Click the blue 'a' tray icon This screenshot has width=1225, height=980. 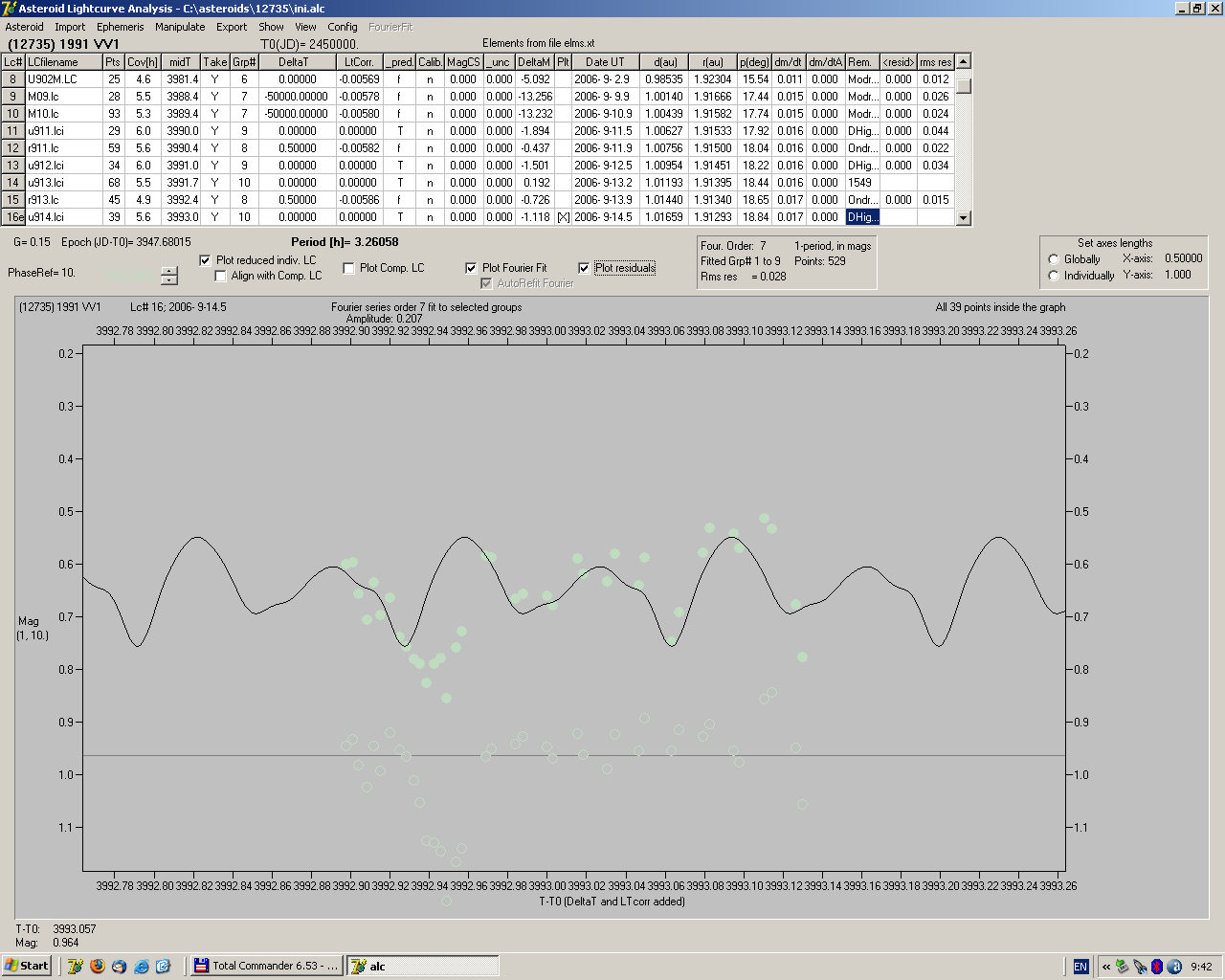pyautogui.click(x=1174, y=967)
